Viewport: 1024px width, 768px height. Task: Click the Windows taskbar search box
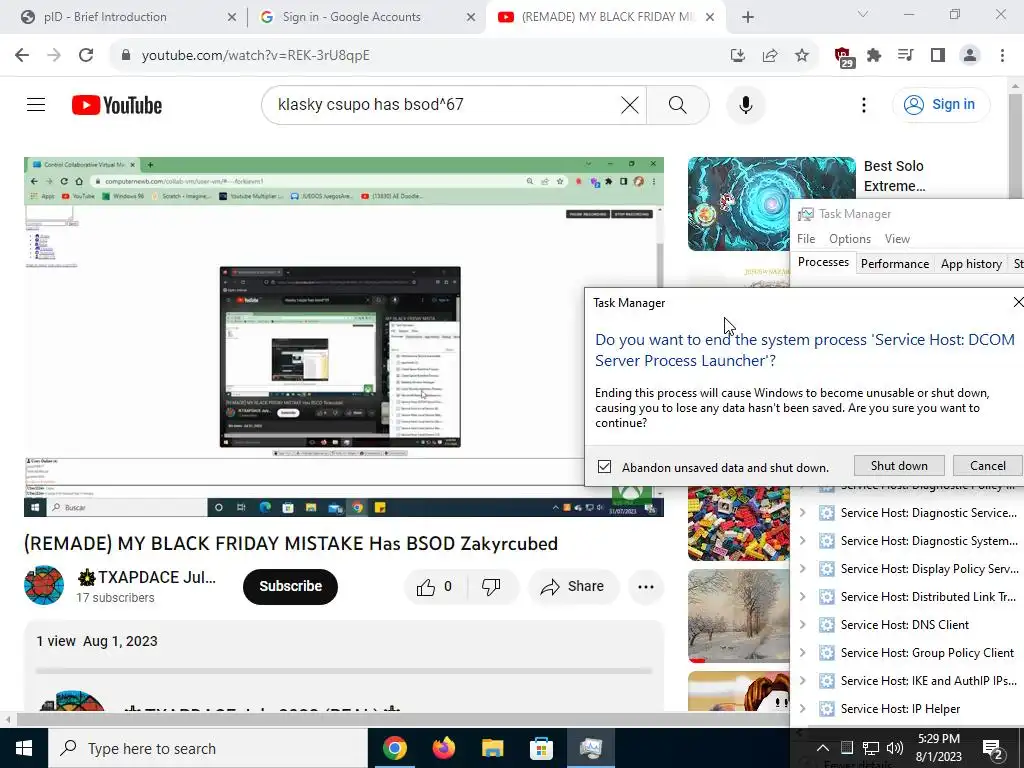[208, 748]
